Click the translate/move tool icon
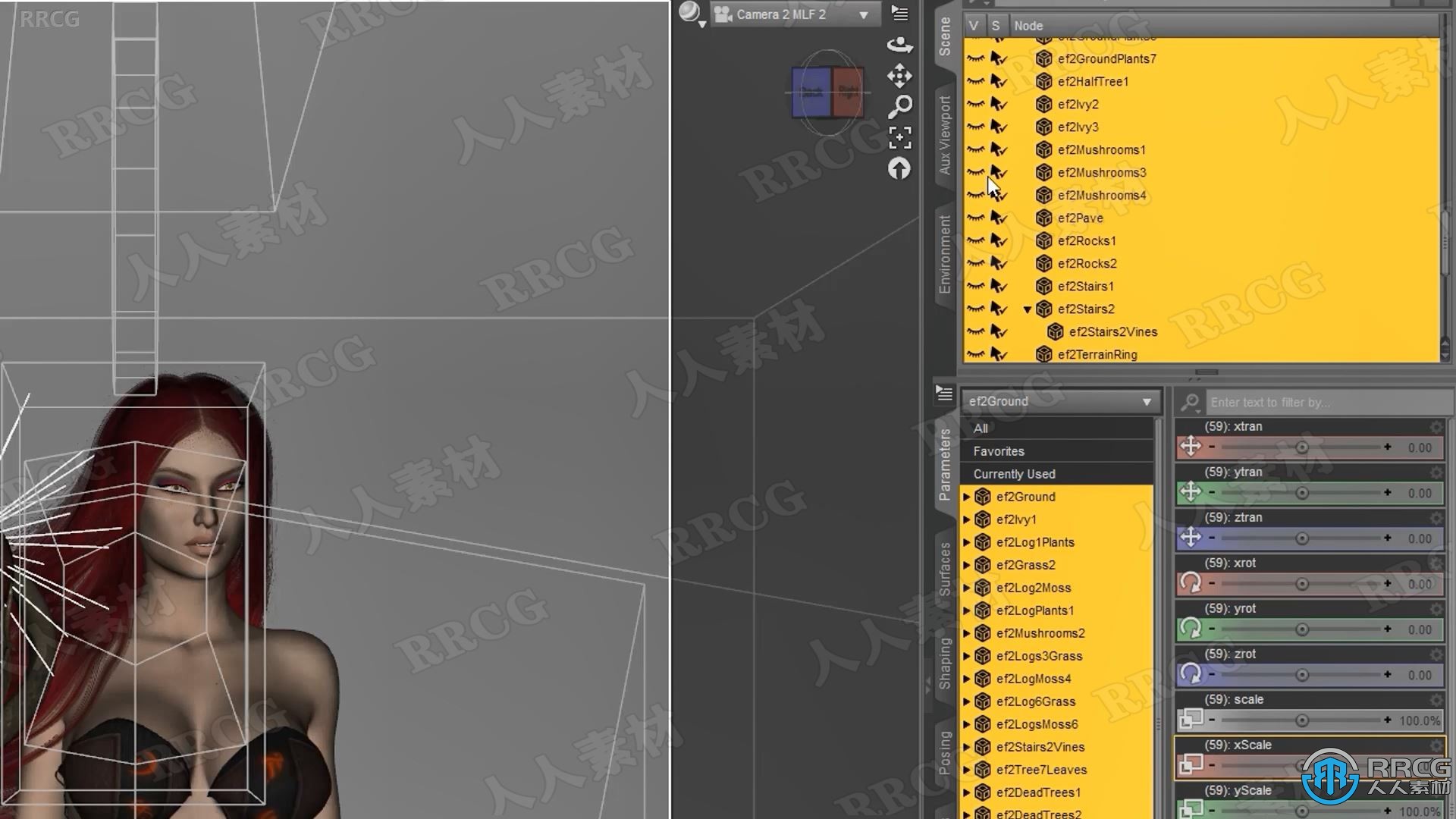Image resolution: width=1456 pixels, height=819 pixels. [899, 75]
